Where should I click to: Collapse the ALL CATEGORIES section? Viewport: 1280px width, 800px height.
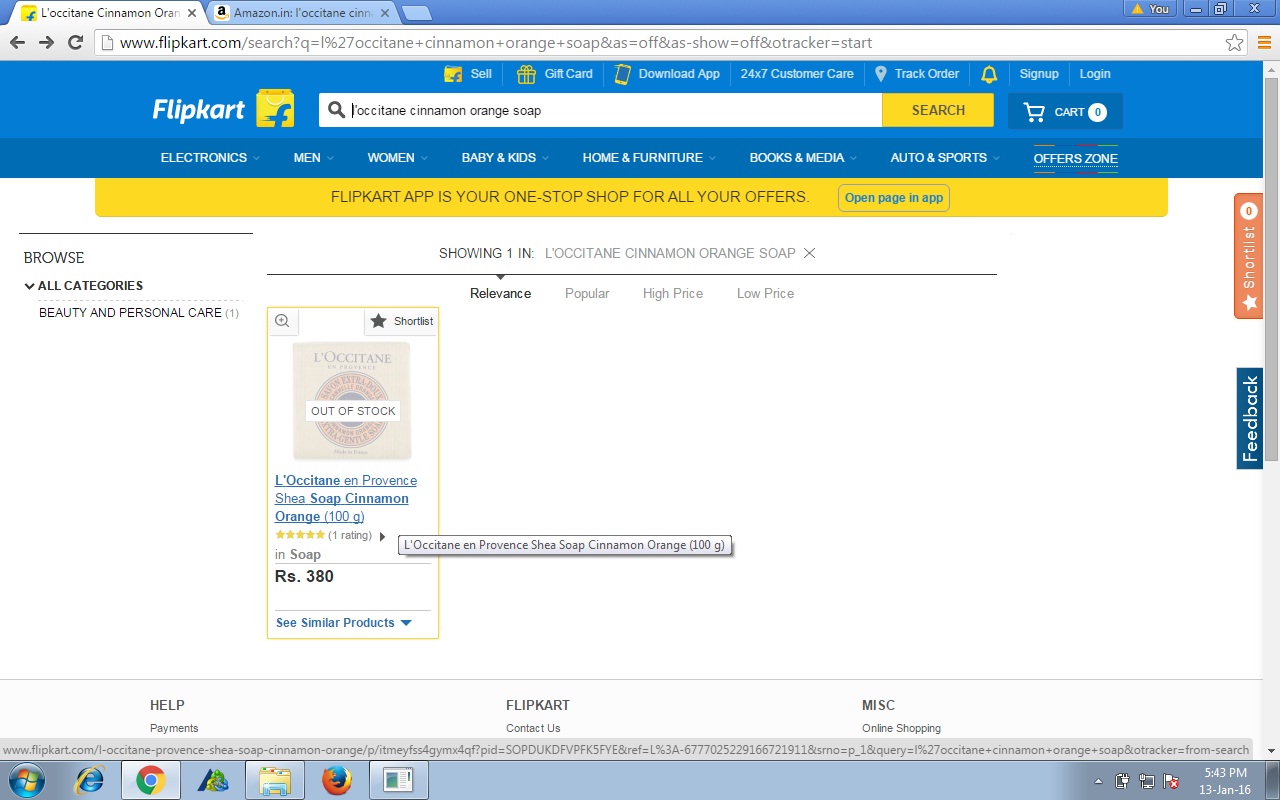[84, 286]
